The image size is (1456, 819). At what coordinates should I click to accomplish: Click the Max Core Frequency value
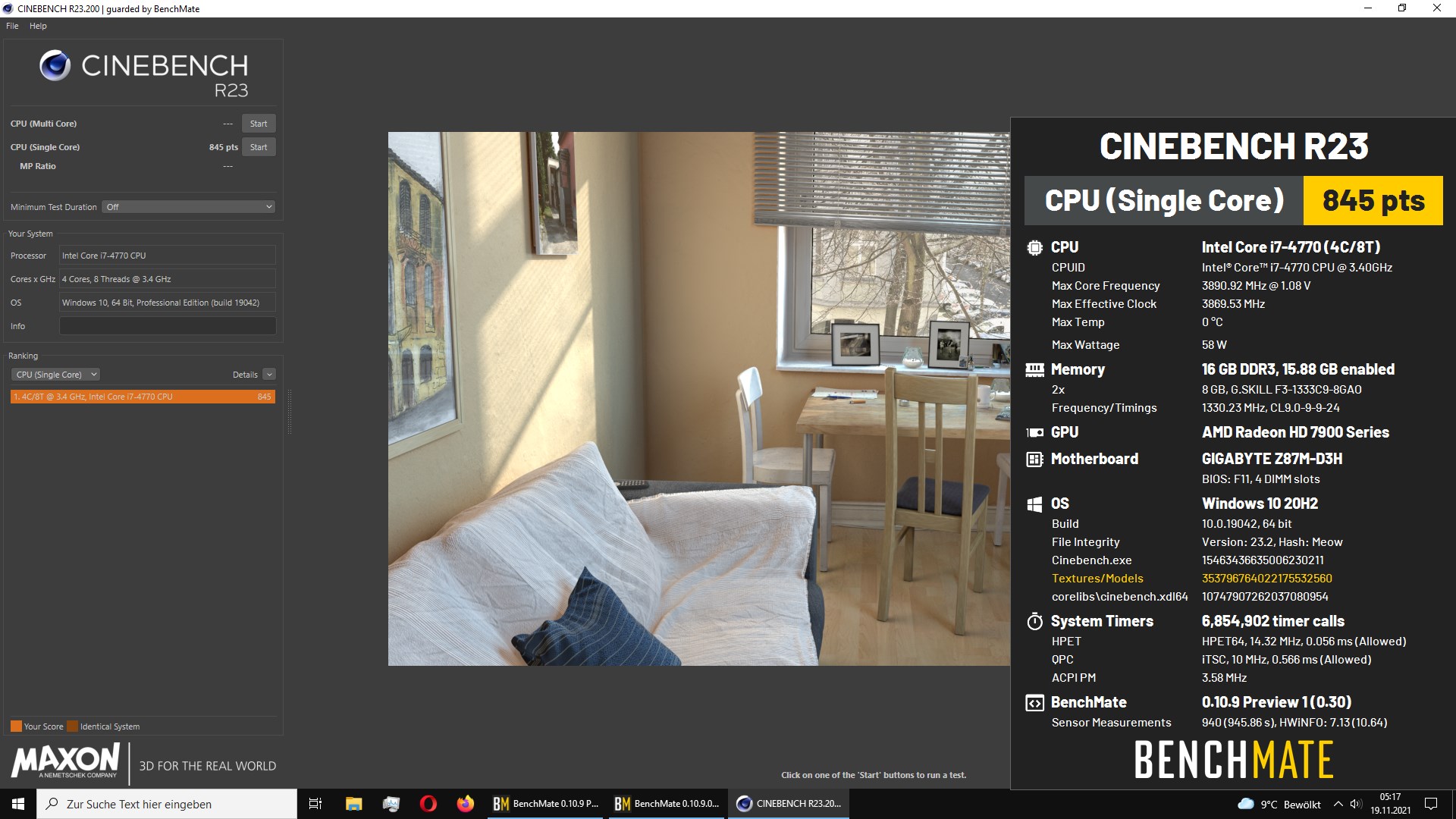(x=1256, y=286)
